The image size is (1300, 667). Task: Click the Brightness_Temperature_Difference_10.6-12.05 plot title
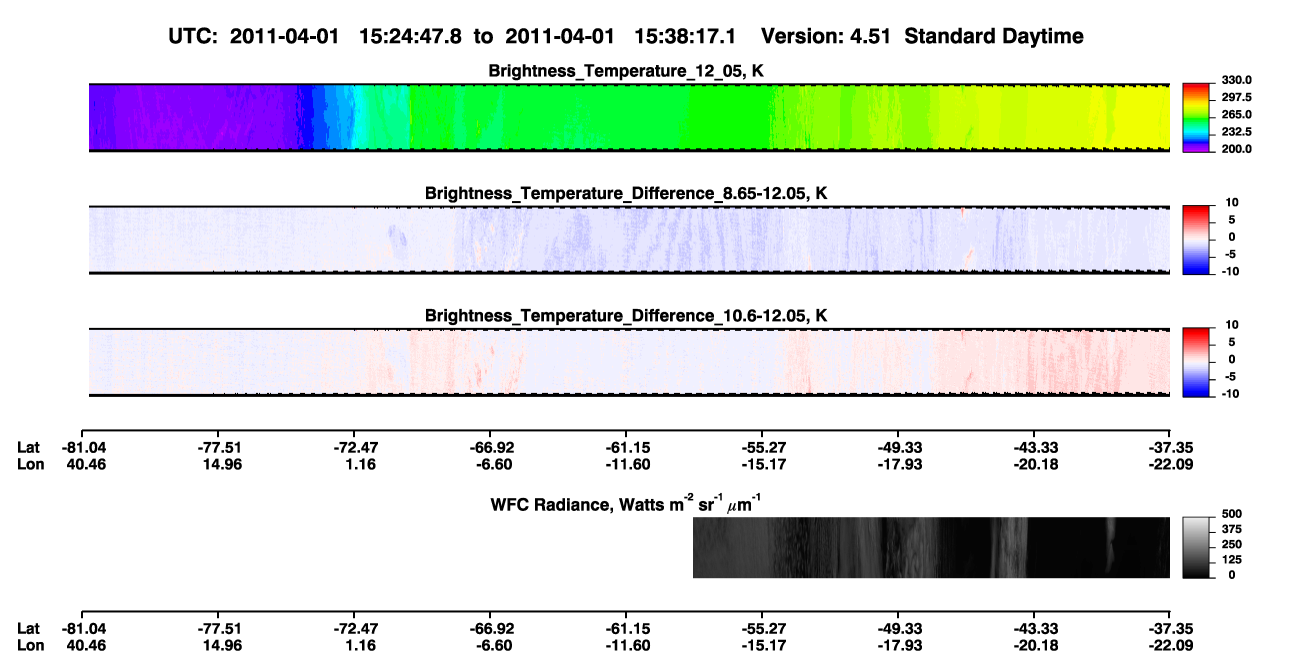tap(627, 316)
